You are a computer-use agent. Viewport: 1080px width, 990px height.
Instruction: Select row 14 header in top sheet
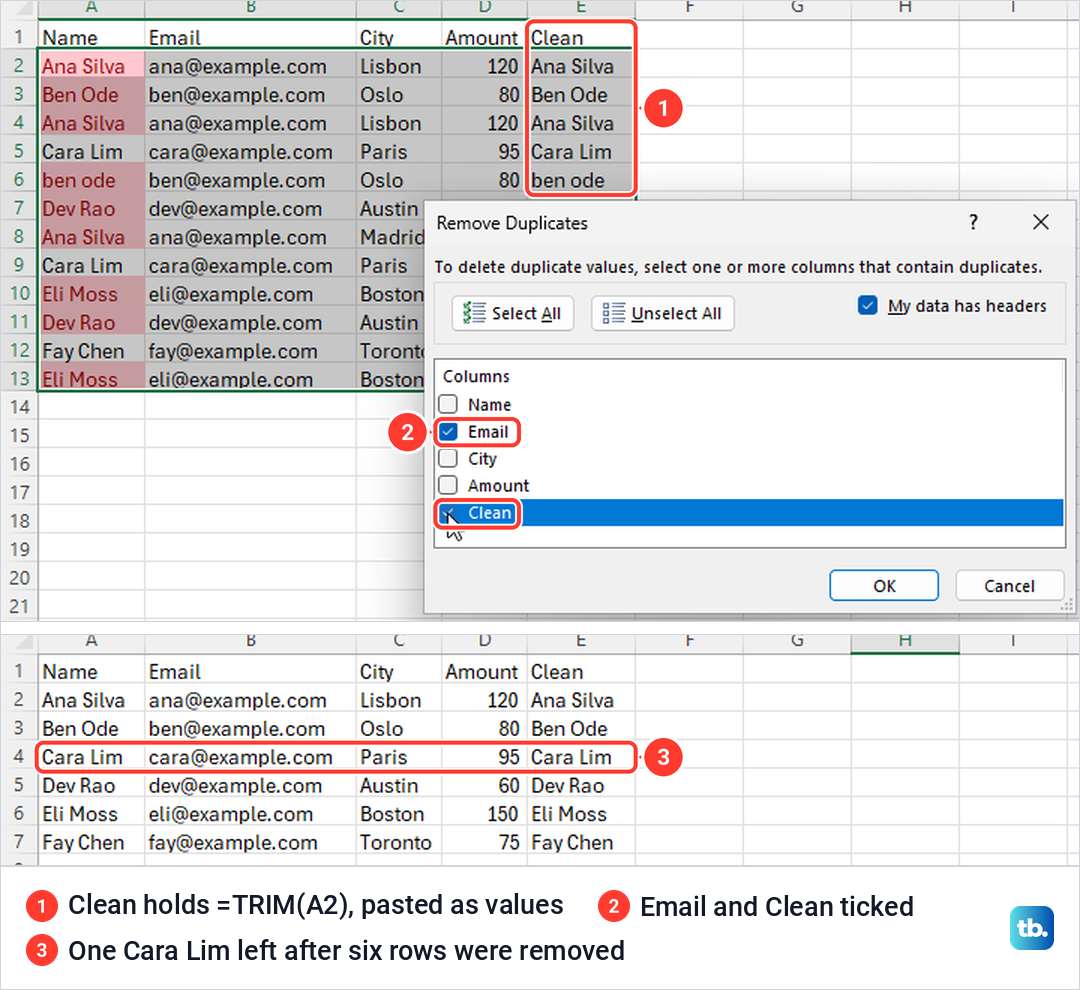tap(19, 407)
